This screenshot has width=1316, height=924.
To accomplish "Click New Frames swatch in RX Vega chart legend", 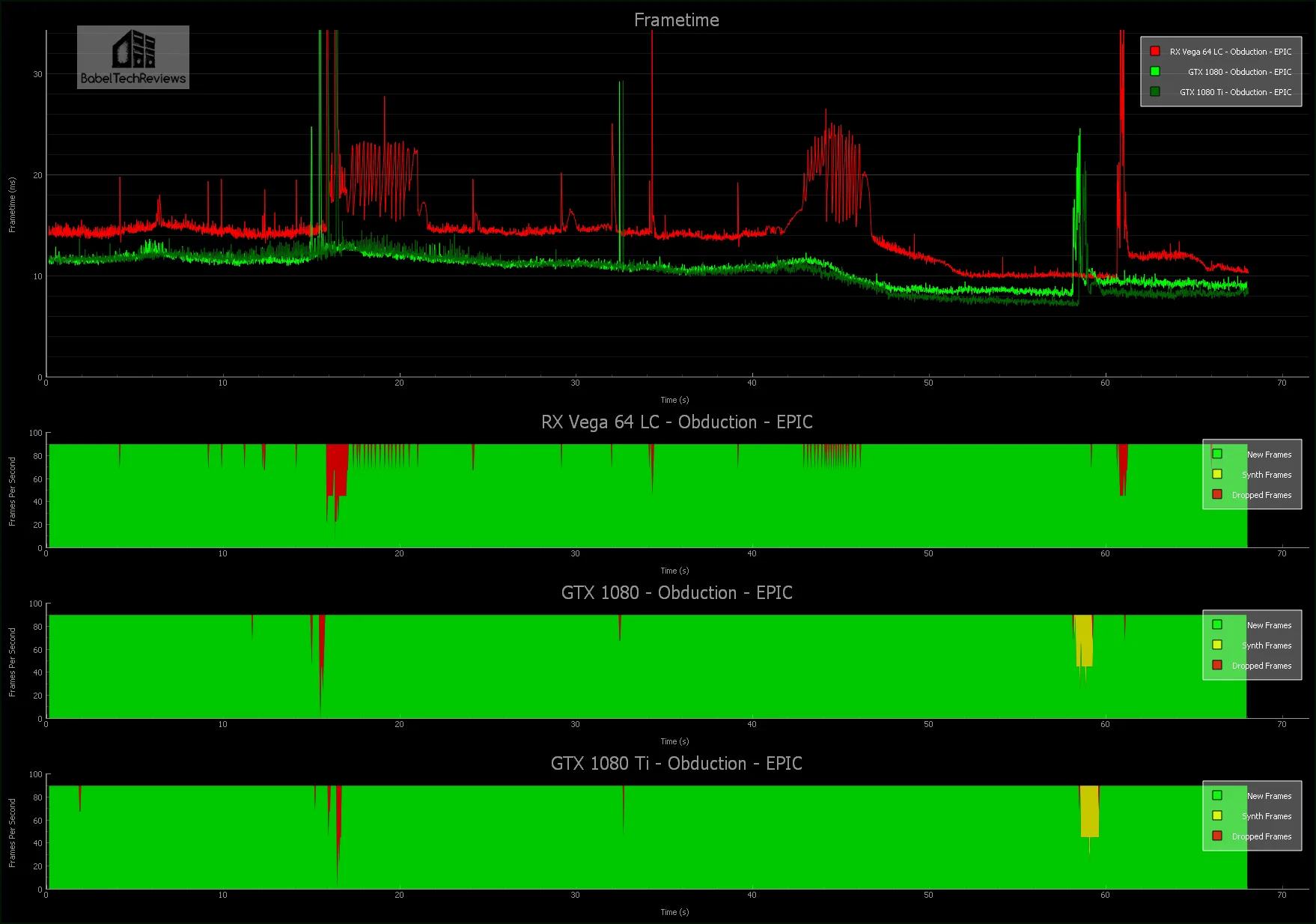I will click(x=1217, y=454).
